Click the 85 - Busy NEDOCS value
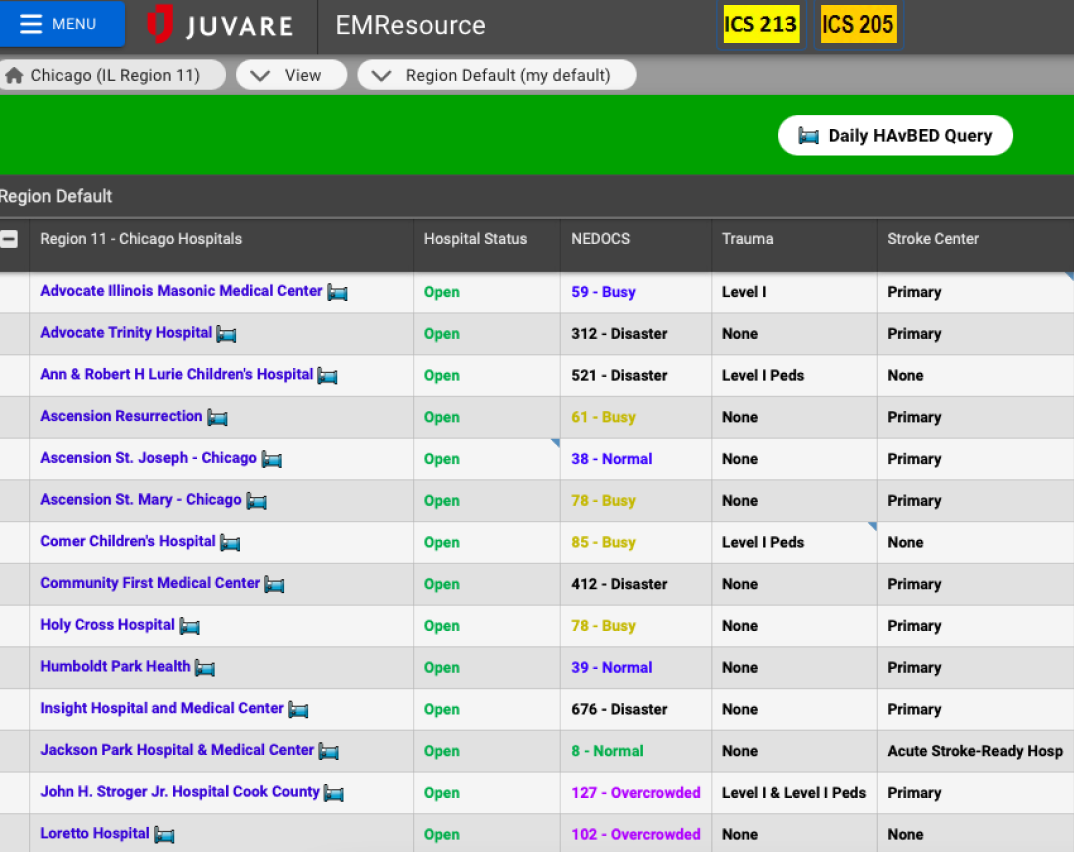Image resolution: width=1074 pixels, height=852 pixels. pos(603,543)
